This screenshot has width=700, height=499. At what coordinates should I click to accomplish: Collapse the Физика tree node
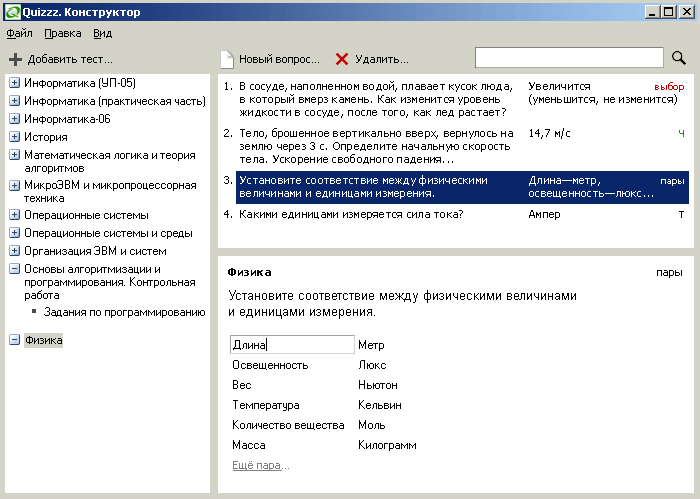[x=15, y=340]
